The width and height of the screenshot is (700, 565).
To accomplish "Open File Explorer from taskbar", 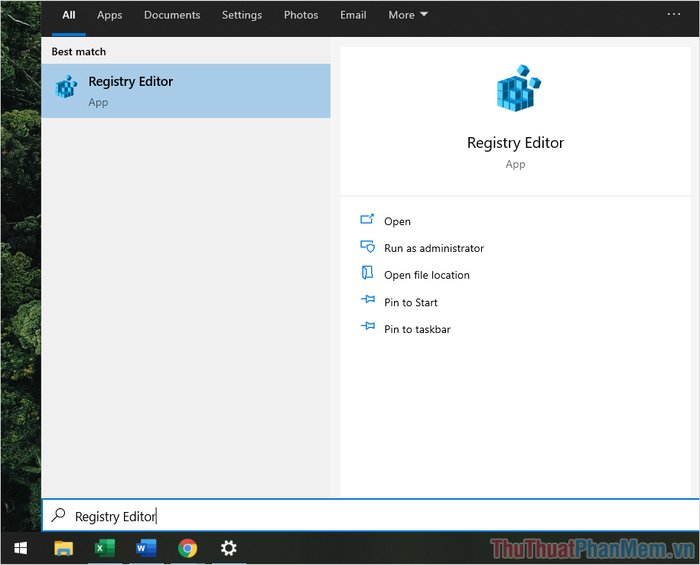I will tap(63, 548).
